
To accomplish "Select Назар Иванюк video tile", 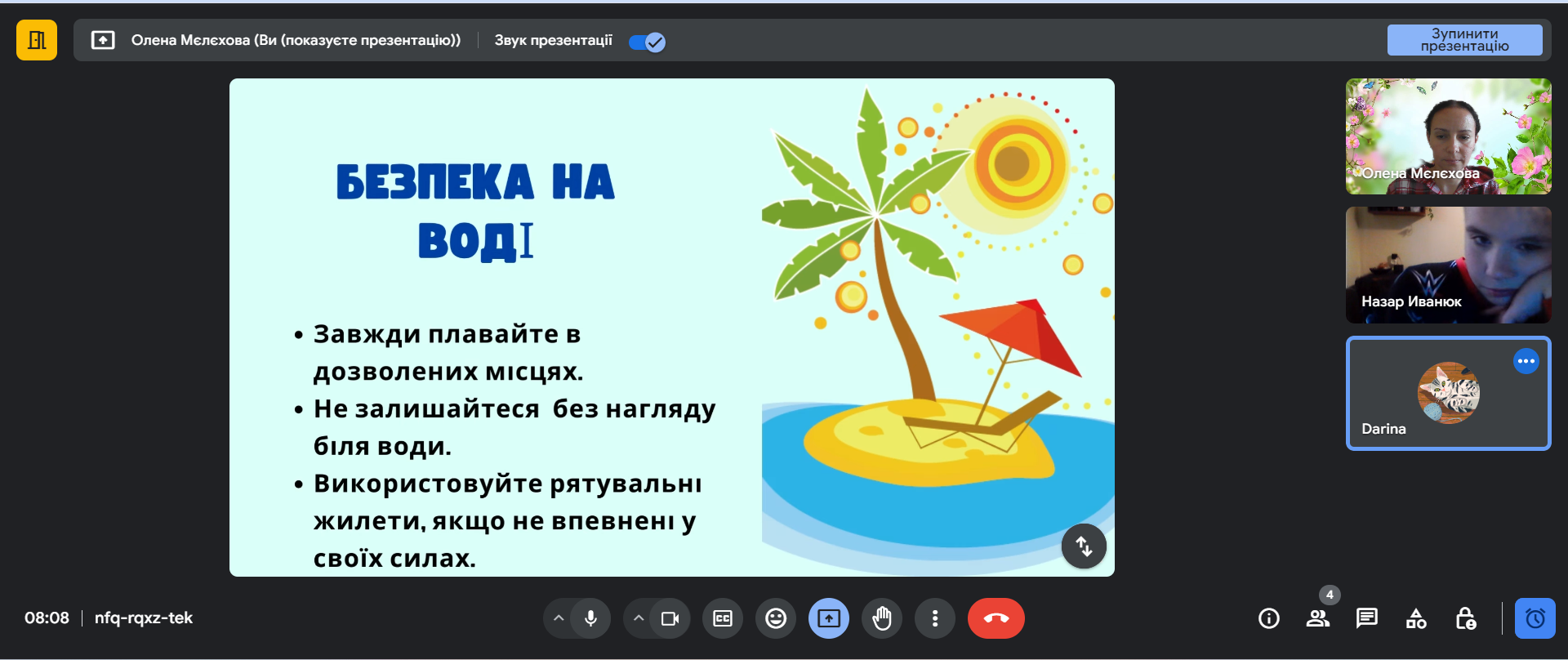I will 1448,265.
